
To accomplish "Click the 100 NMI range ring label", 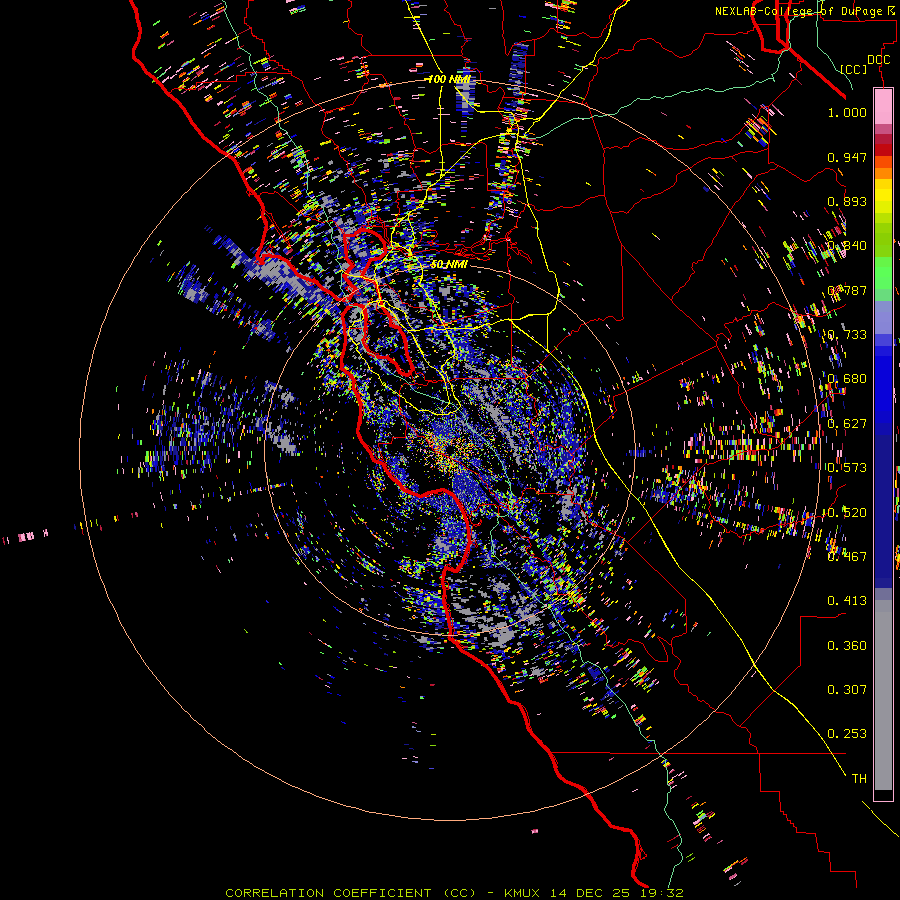I will tap(449, 79).
